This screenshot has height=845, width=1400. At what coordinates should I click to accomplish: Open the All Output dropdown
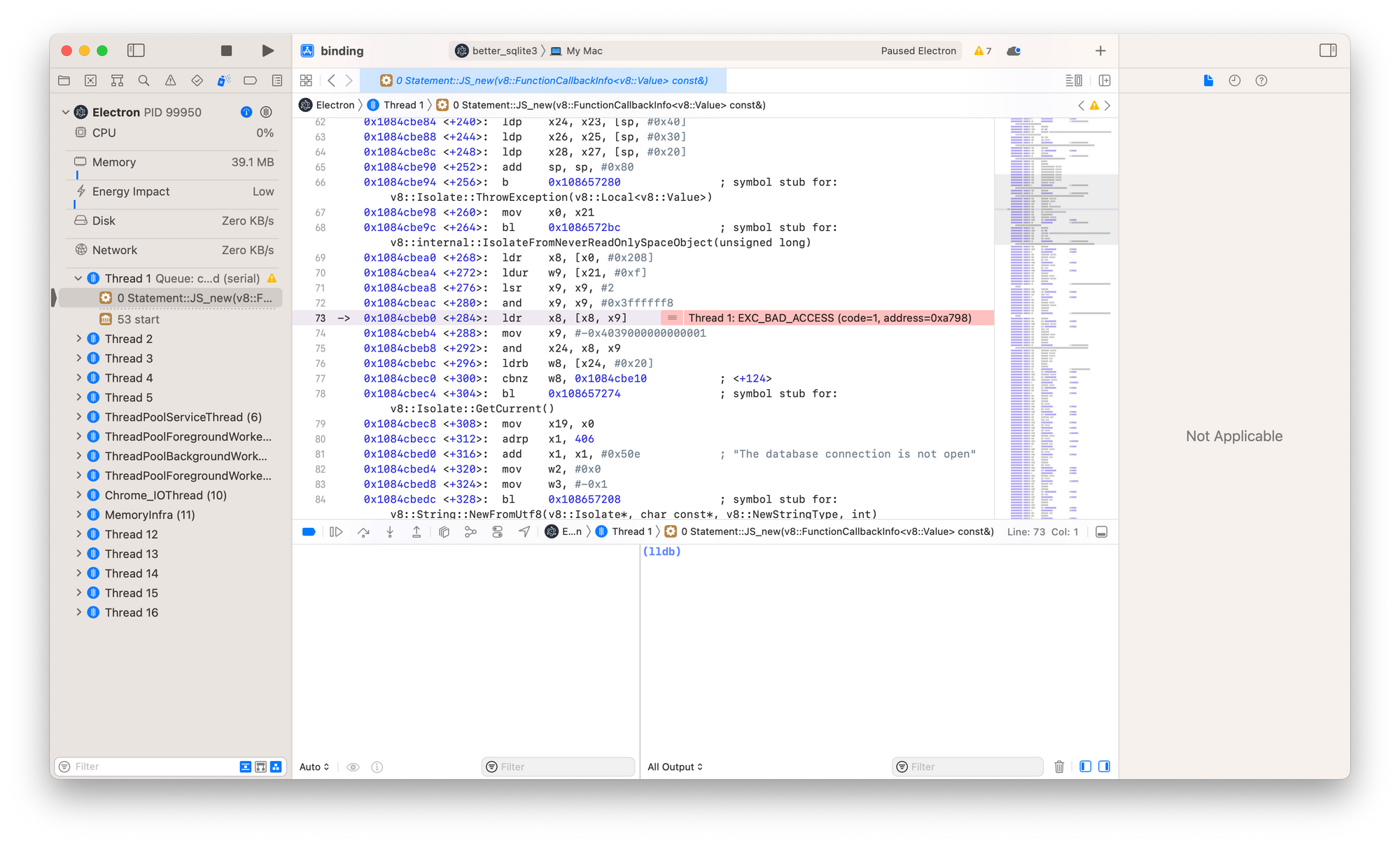(x=675, y=767)
